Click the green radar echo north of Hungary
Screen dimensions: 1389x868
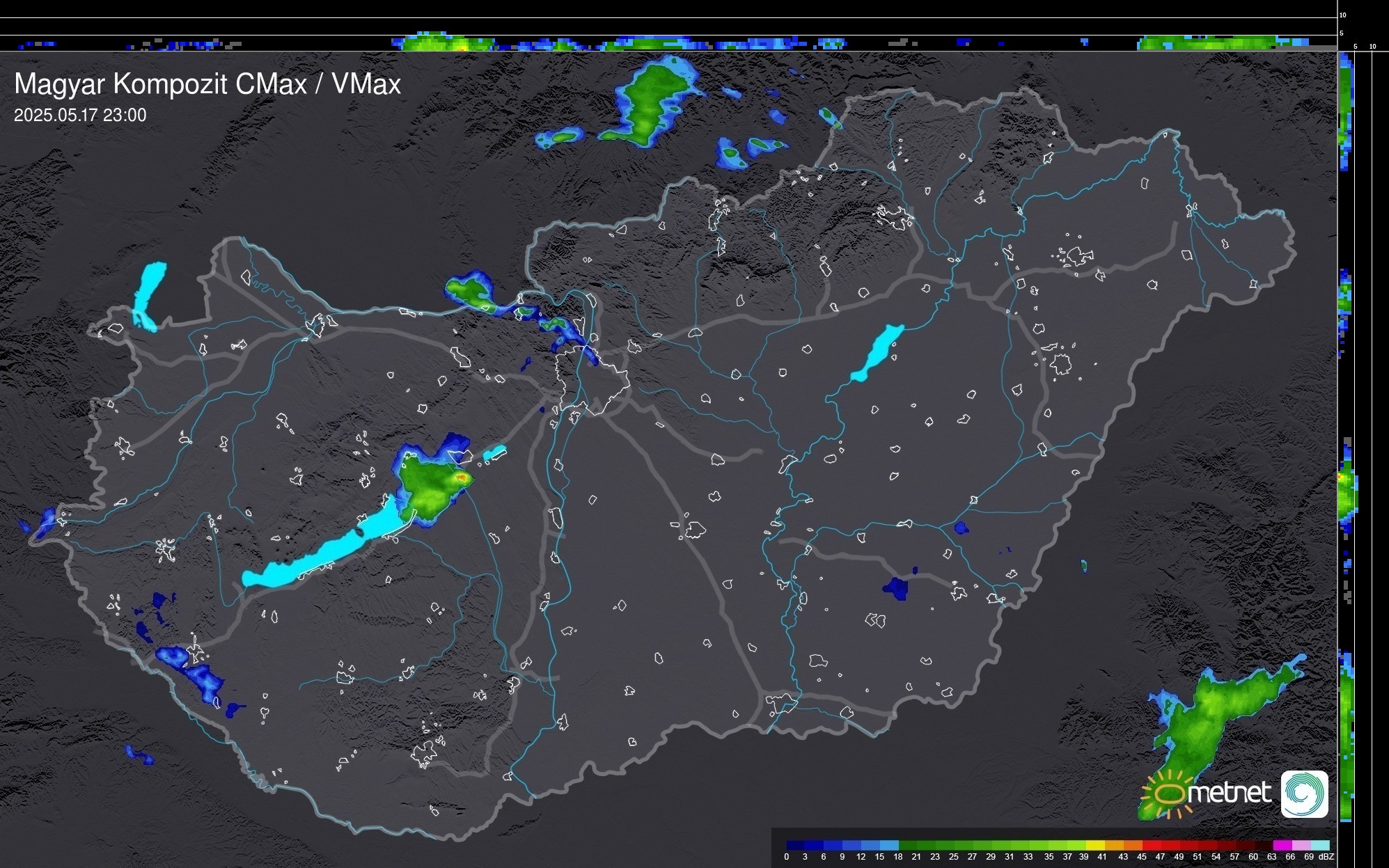(x=651, y=101)
